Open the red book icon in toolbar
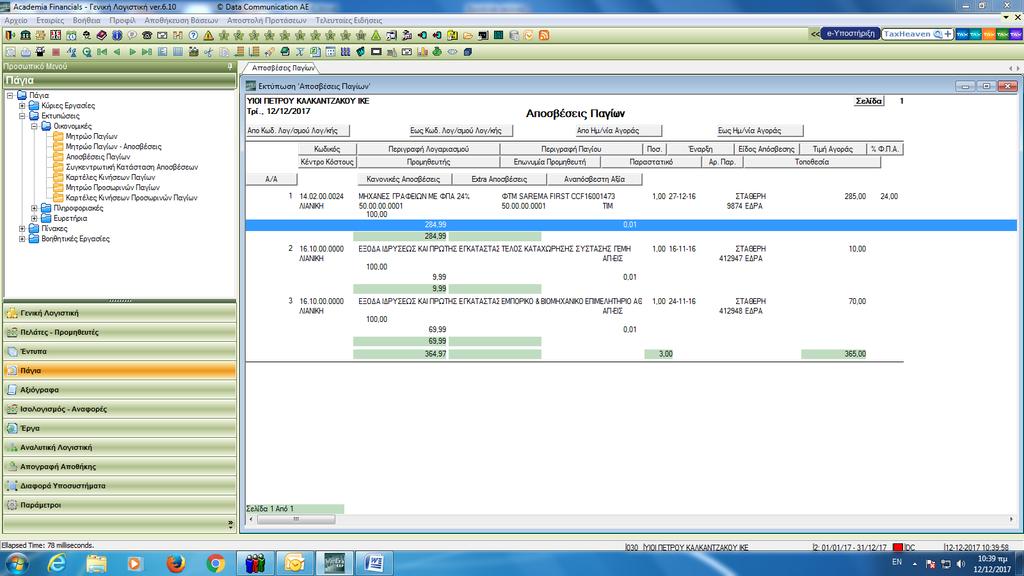Image resolution: width=1024 pixels, height=576 pixels. pos(101,35)
